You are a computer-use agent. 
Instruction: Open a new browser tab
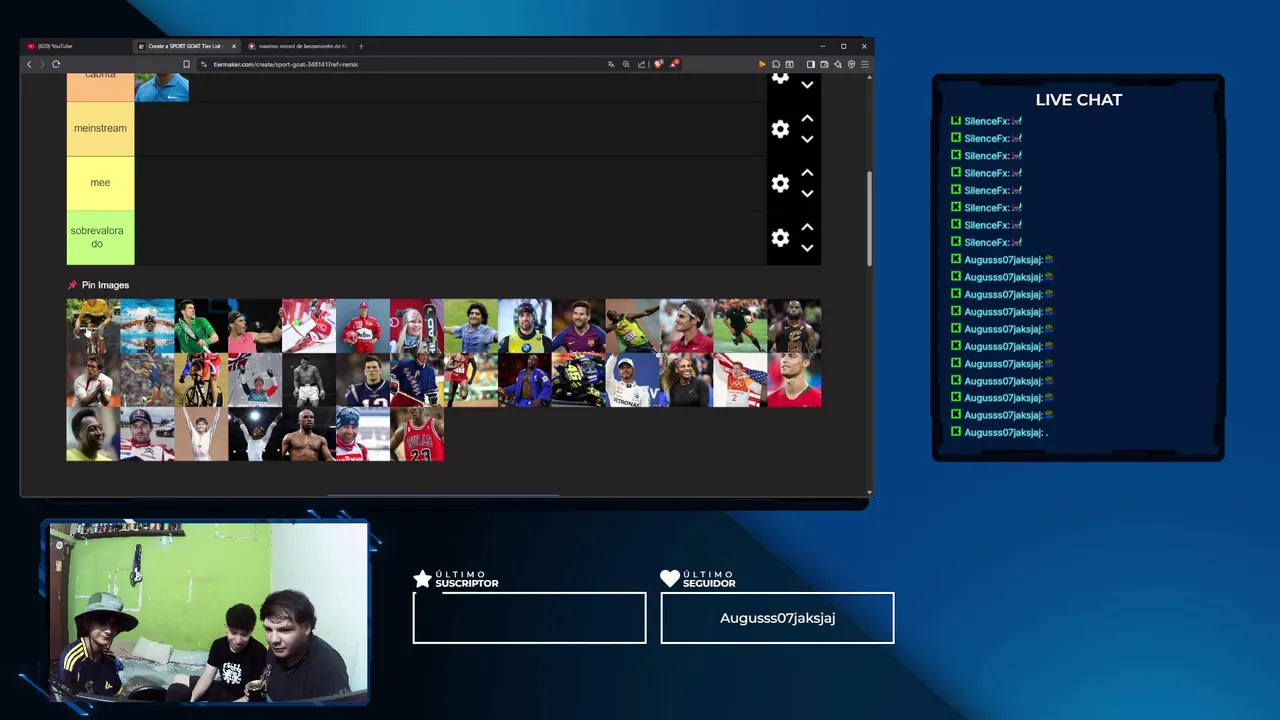[x=361, y=46]
